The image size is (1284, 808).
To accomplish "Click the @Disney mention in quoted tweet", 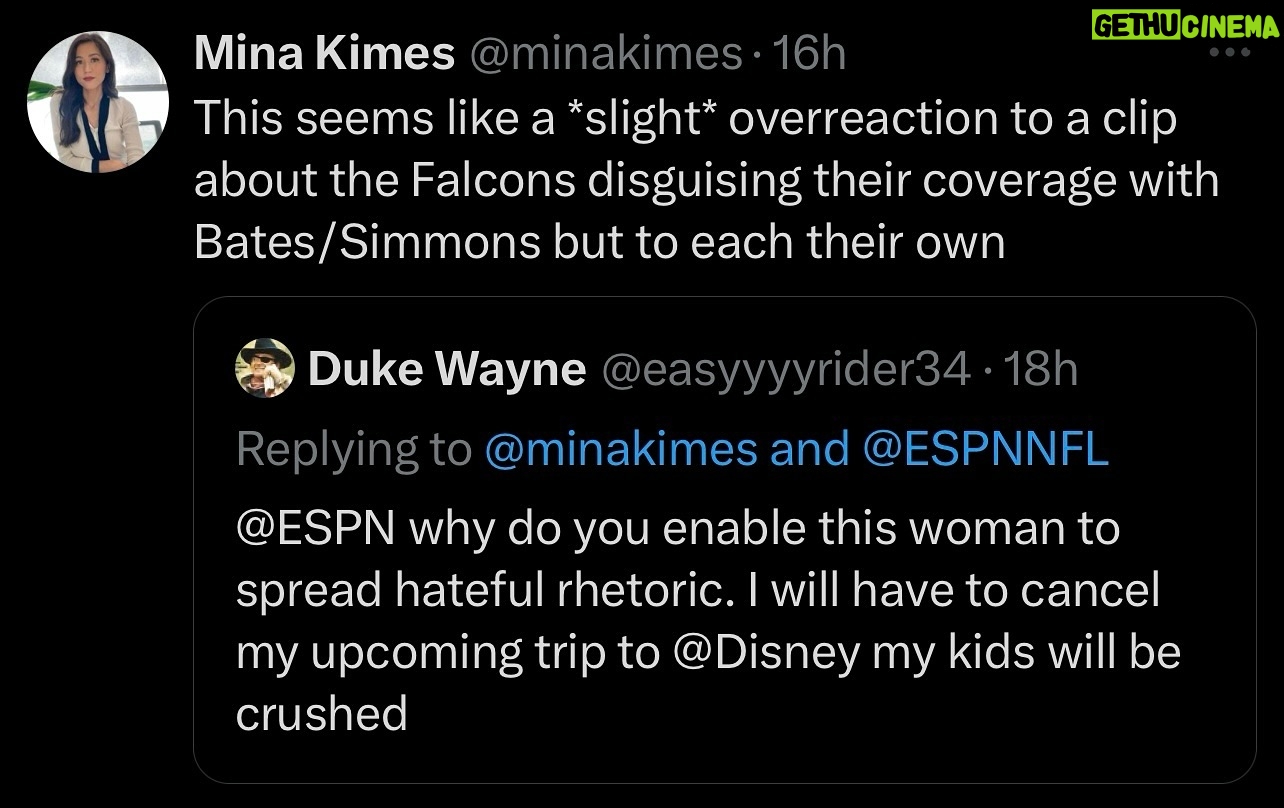I will point(766,652).
